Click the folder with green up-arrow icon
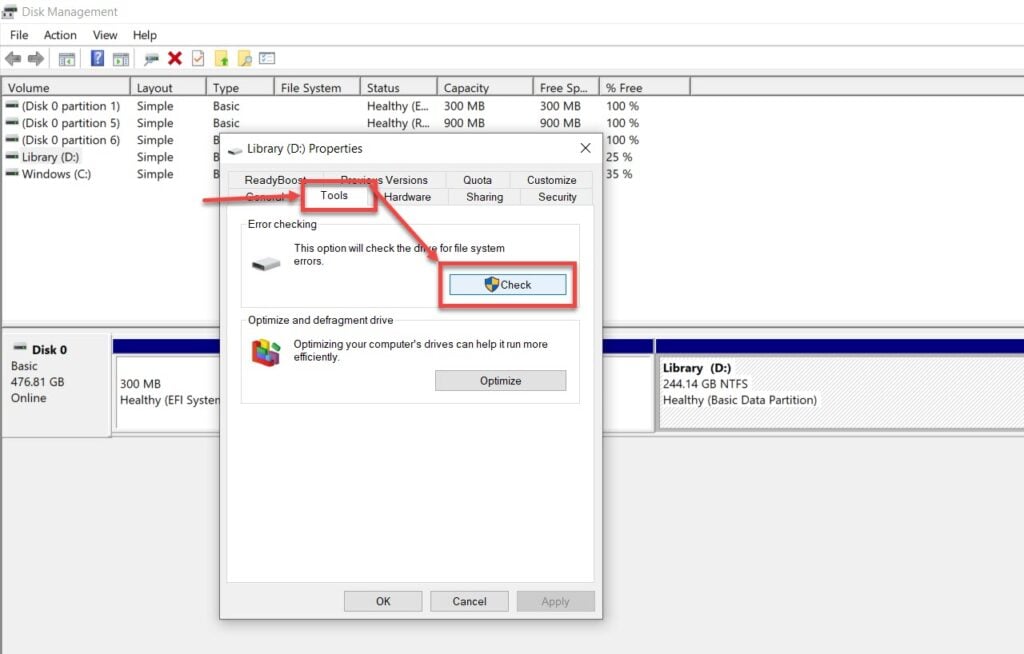The width and height of the screenshot is (1024, 654). (221, 59)
